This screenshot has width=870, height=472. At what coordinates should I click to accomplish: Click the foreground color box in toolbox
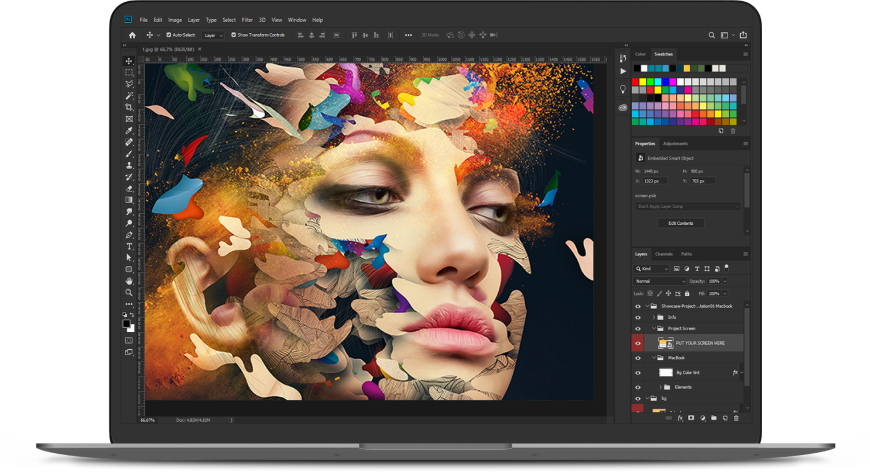[127, 324]
